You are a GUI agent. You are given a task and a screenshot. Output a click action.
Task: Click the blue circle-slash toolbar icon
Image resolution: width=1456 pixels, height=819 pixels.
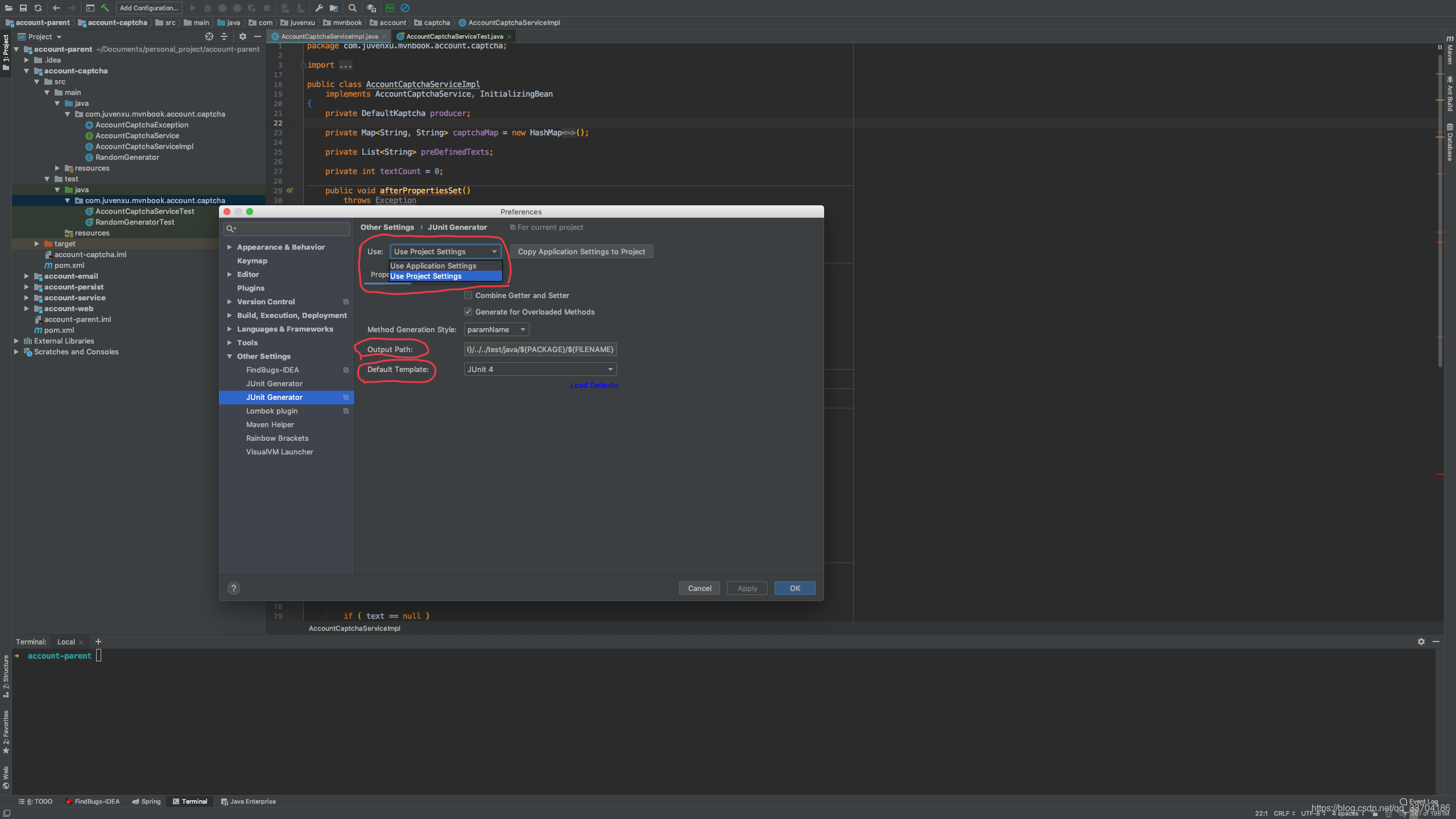pos(405,8)
